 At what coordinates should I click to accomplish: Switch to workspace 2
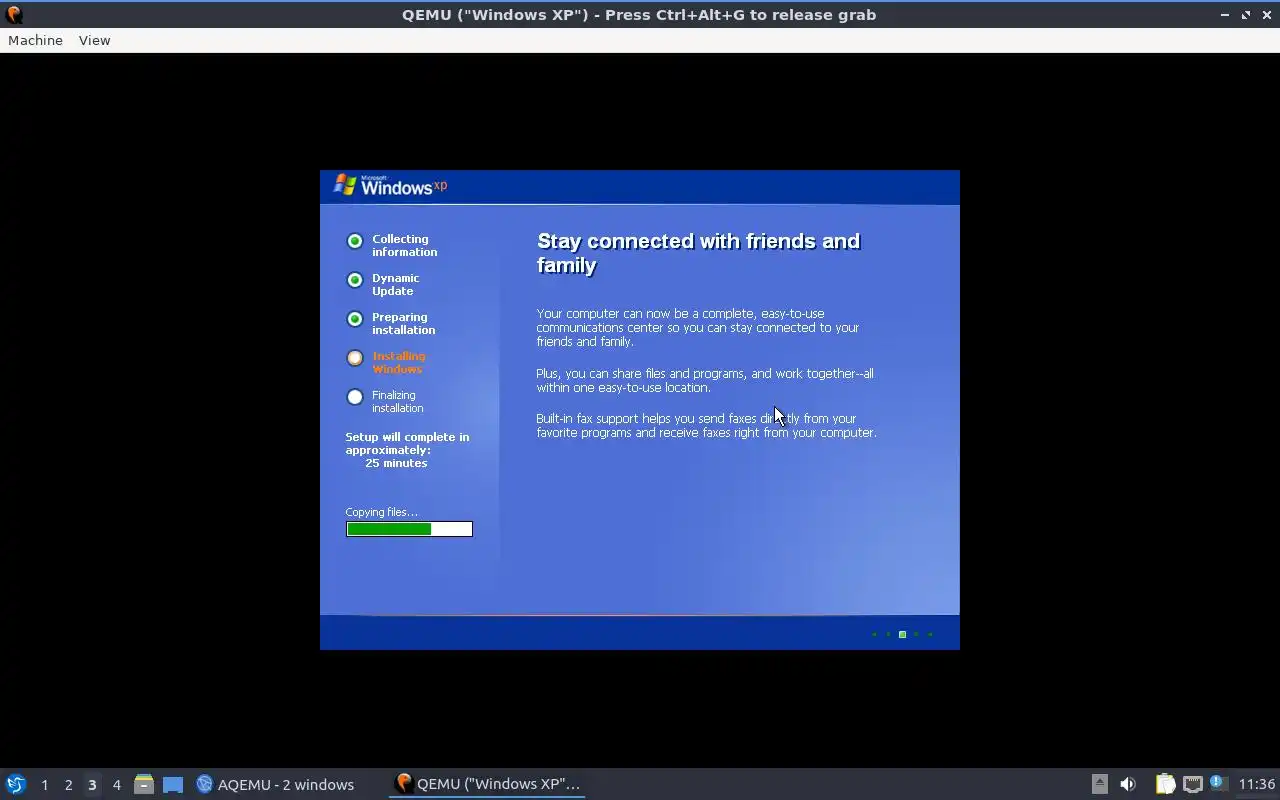point(68,785)
